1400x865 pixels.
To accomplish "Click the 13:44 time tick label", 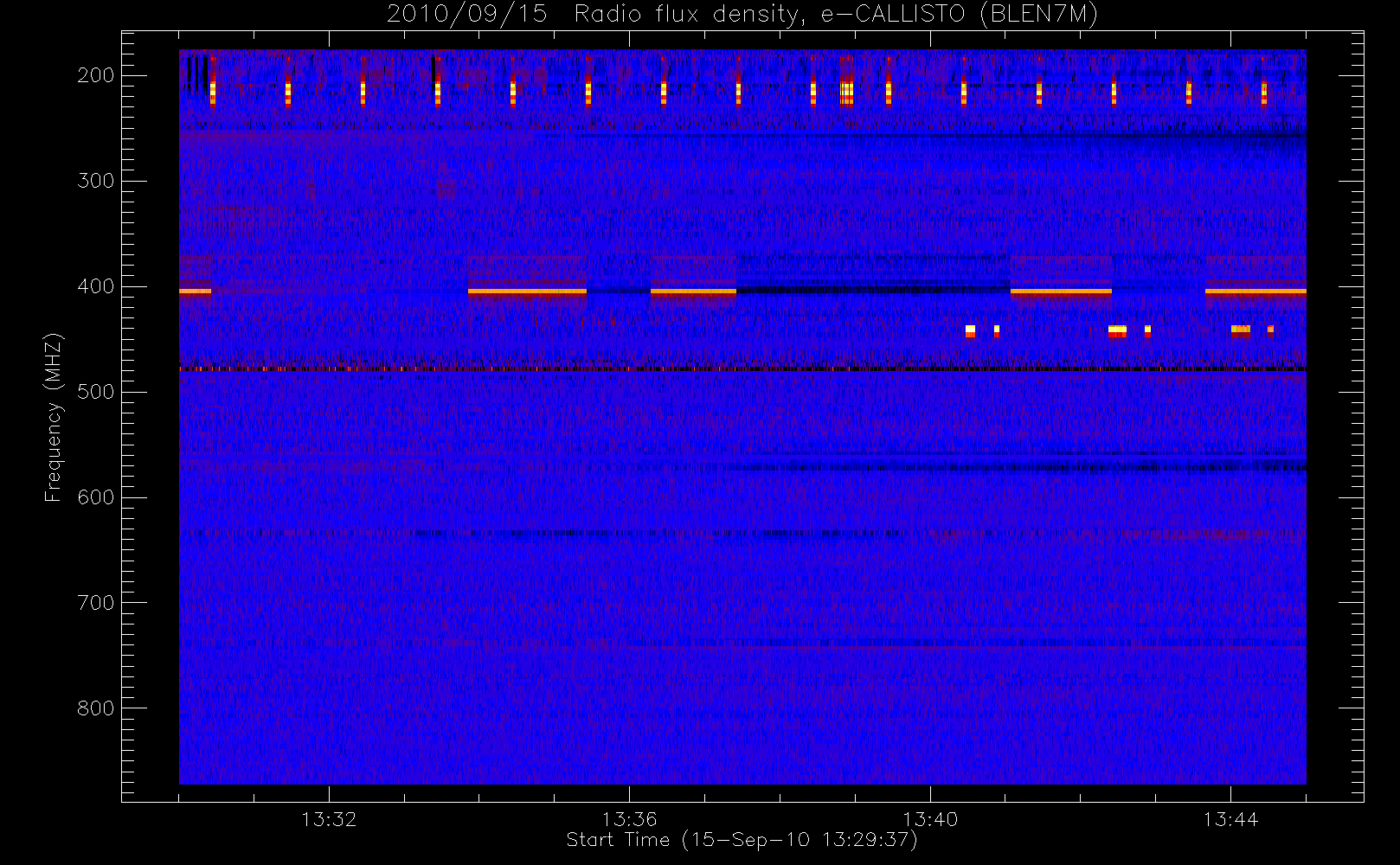I will (1230, 818).
